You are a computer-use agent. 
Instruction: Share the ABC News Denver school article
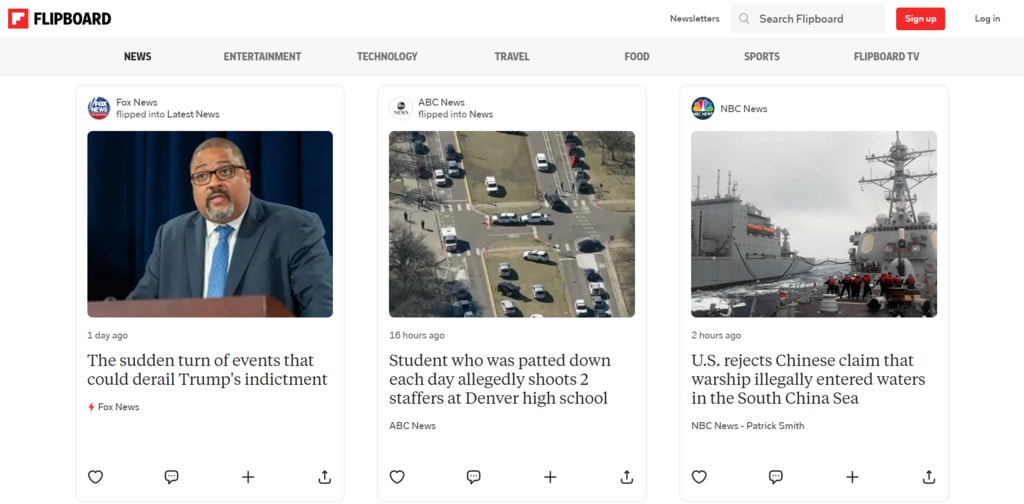627,477
